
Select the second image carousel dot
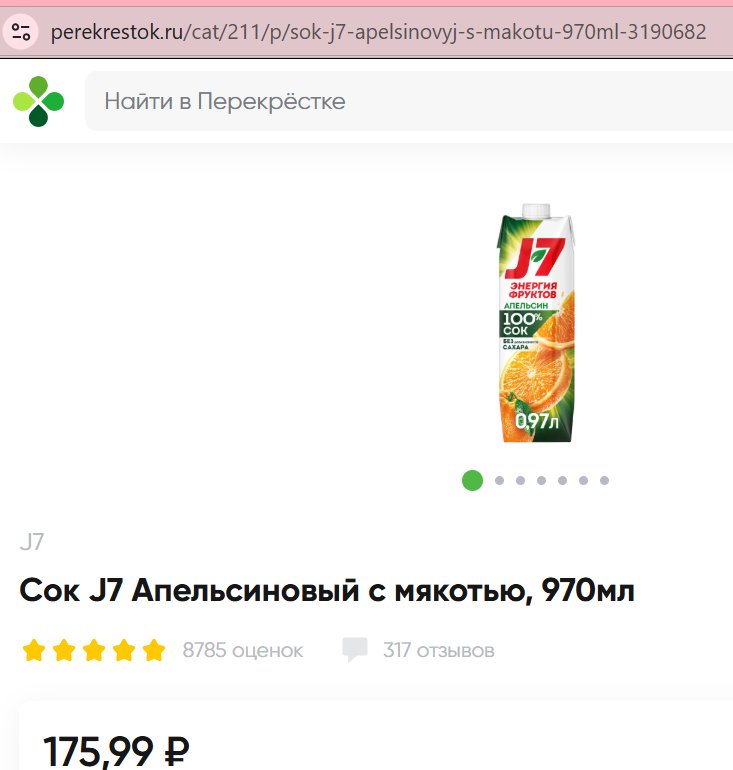499,480
